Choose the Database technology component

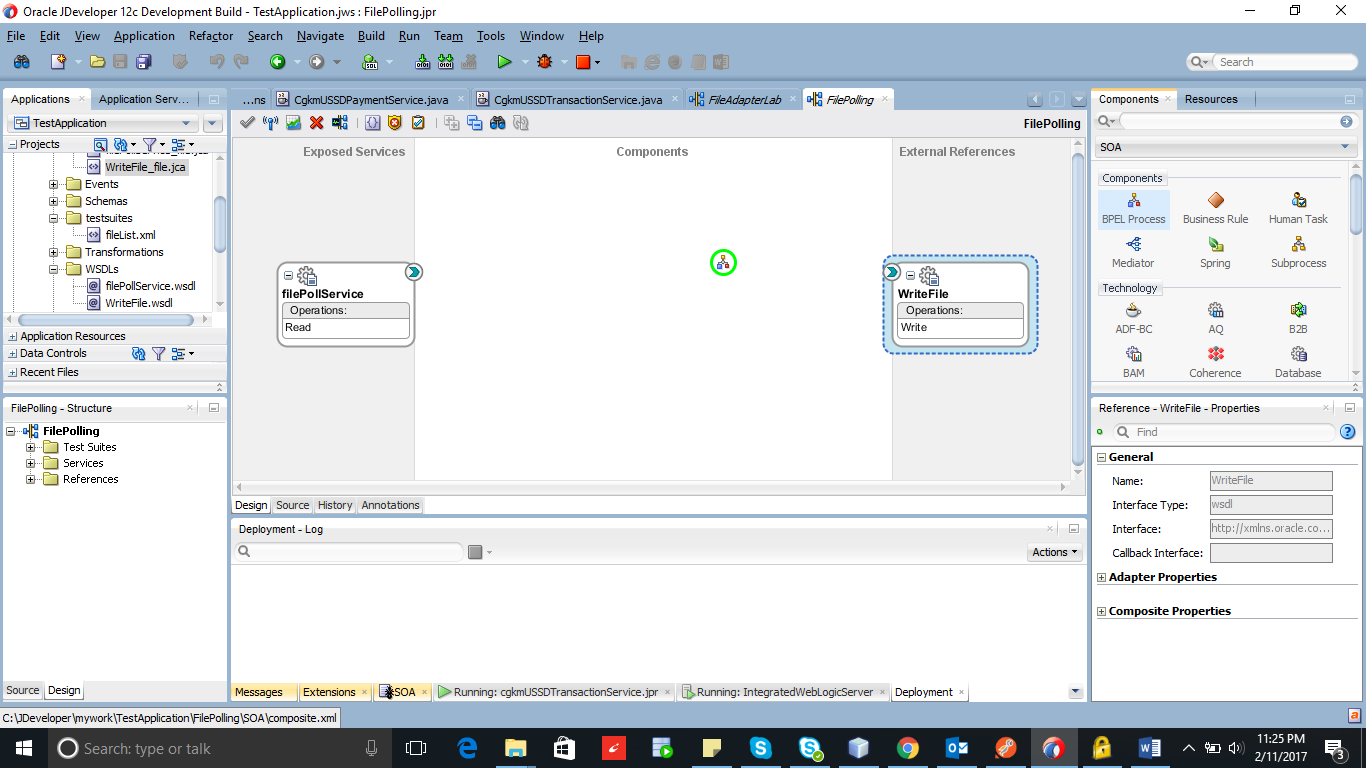coord(1297,362)
